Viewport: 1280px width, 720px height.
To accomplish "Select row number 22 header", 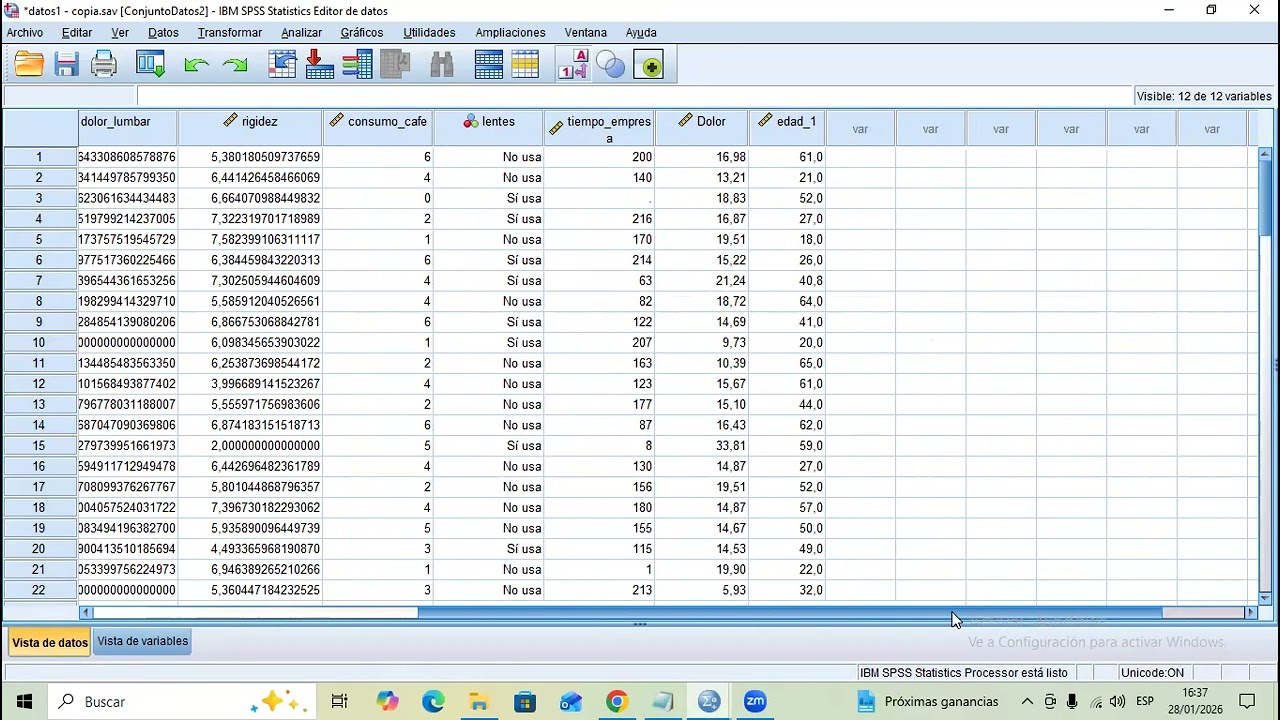I will click(x=40, y=590).
